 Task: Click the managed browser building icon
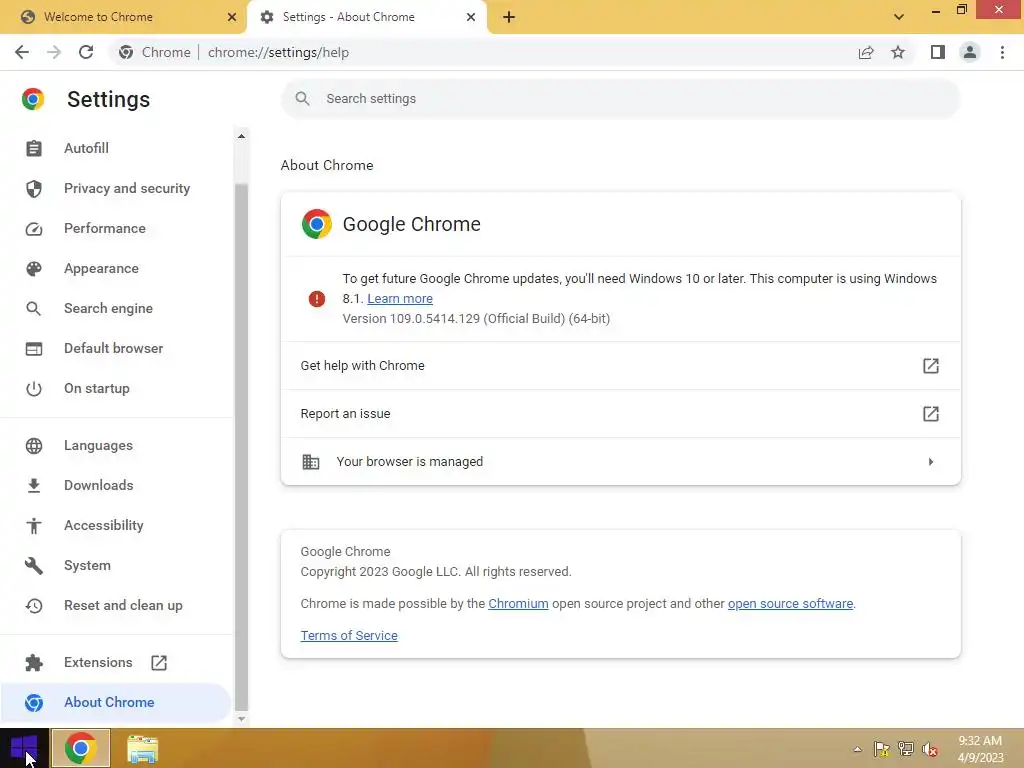coord(311,462)
